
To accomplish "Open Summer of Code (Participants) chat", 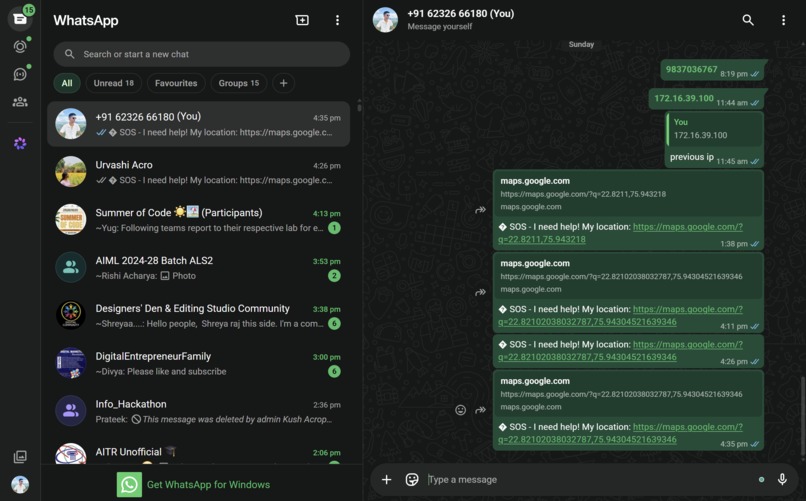I will [198, 219].
